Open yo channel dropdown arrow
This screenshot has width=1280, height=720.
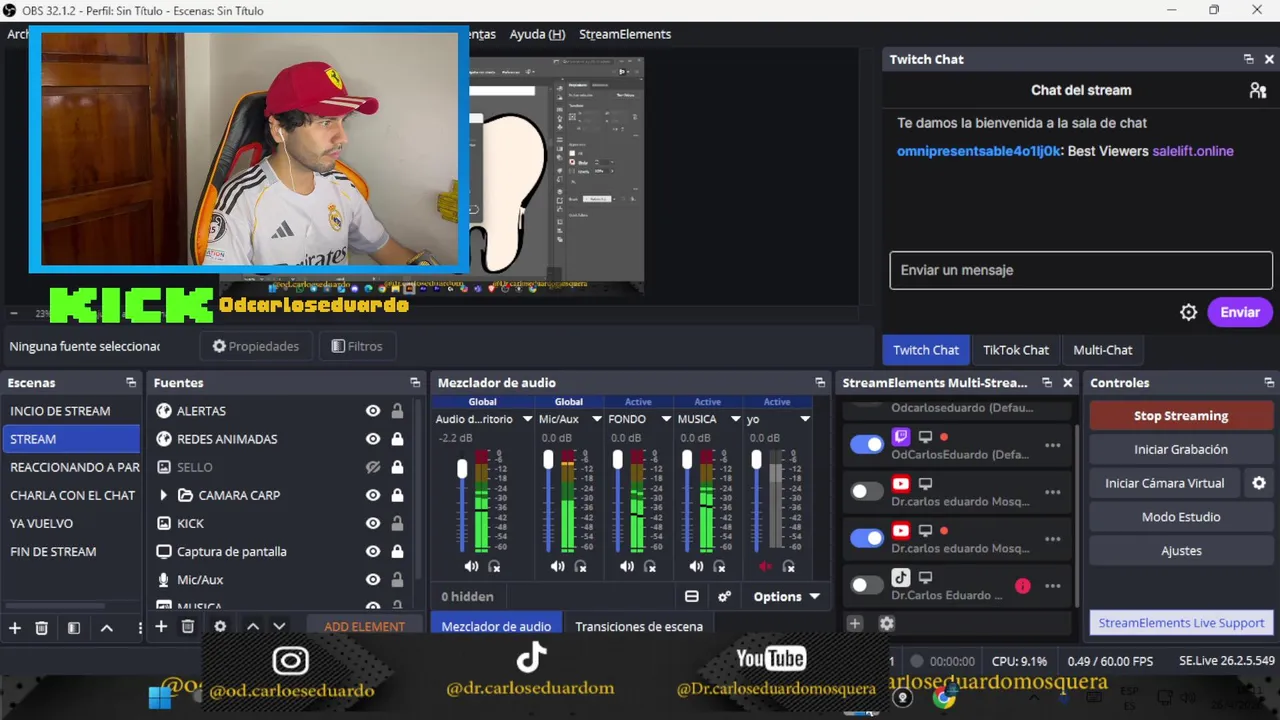pyautogui.click(x=804, y=419)
